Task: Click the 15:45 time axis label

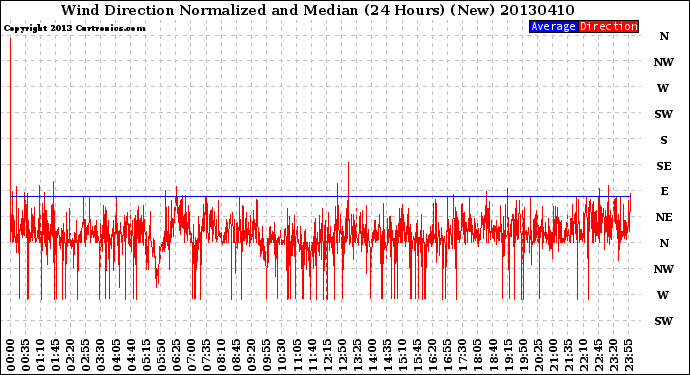Action: coord(418,355)
